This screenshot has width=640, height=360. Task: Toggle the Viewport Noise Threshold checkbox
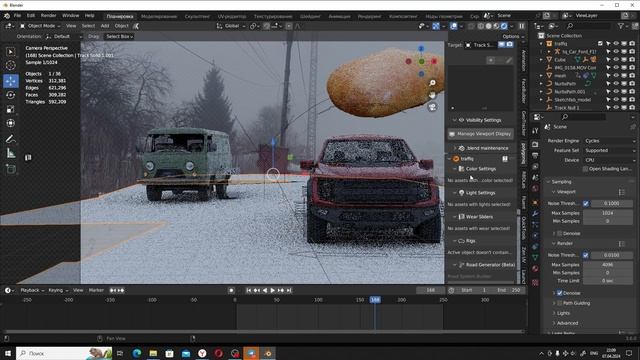click(x=586, y=203)
